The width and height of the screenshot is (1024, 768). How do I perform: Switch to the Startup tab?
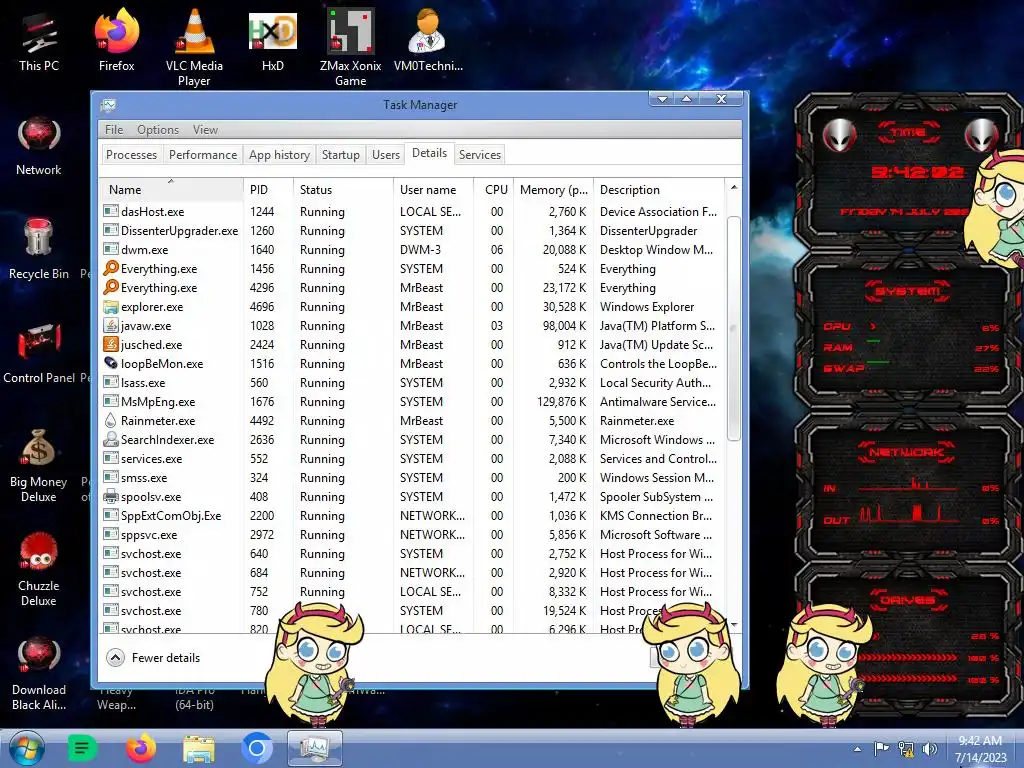[x=340, y=155]
